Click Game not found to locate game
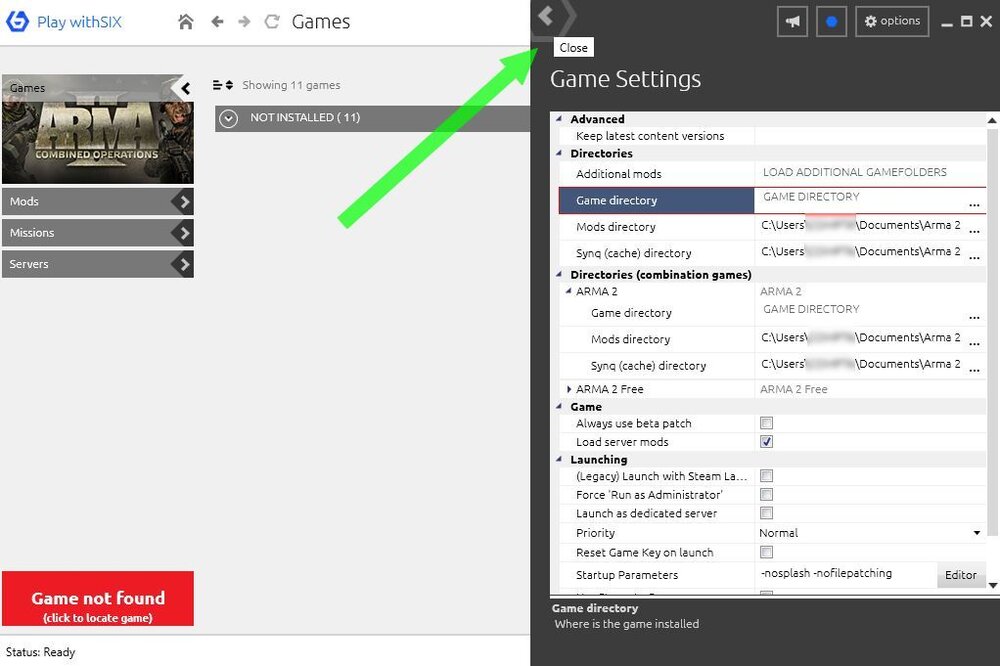 click(98, 598)
